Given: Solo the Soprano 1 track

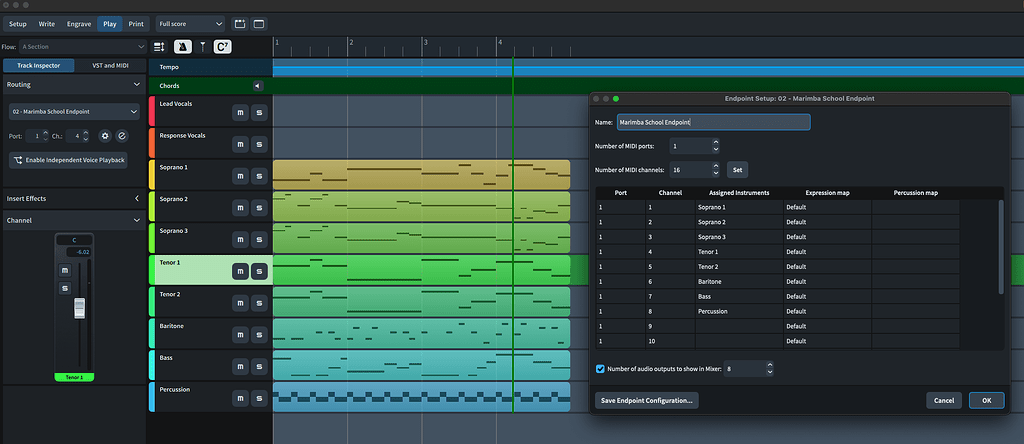Looking at the screenshot, I should [x=259, y=176].
